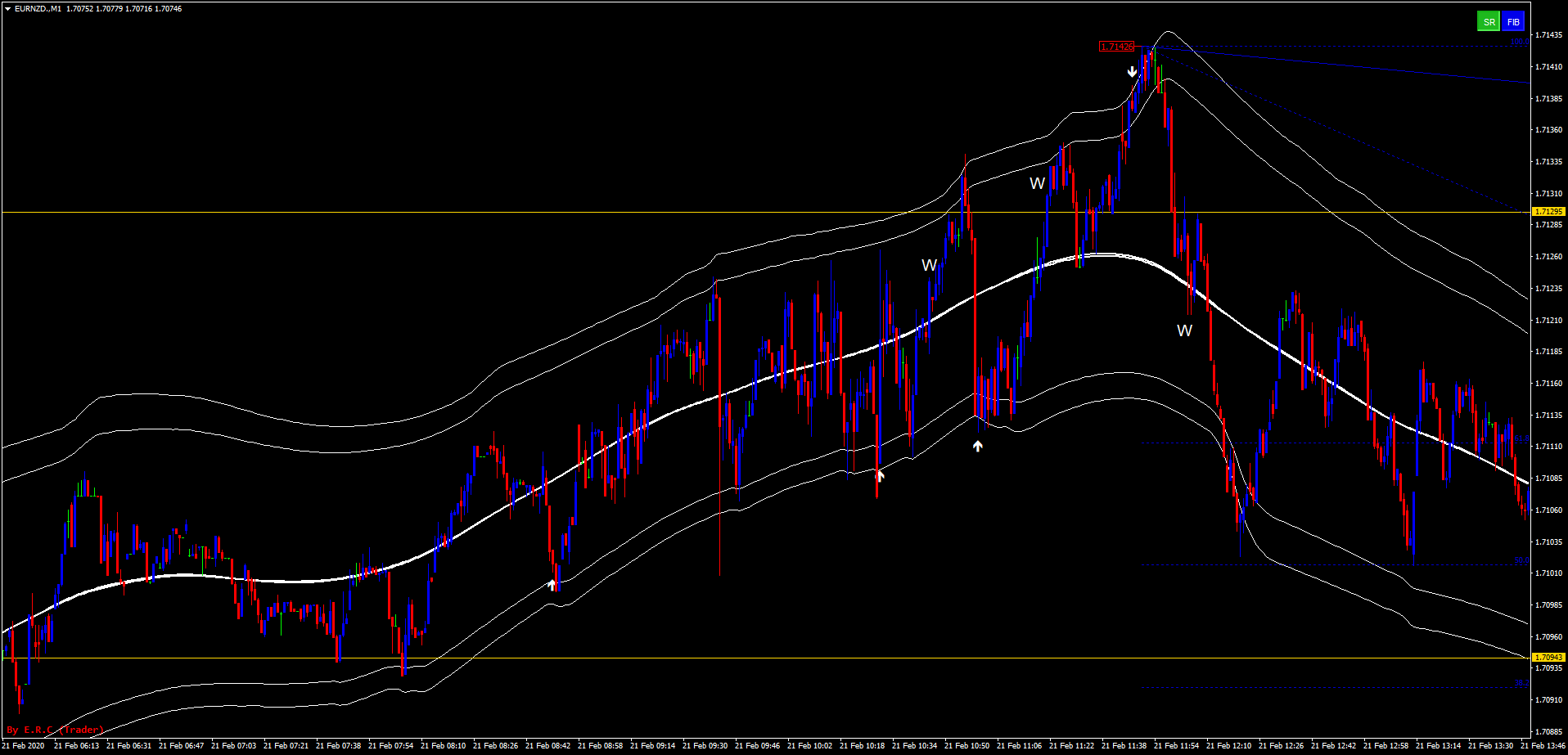Select the white down arrow sell signal
This screenshot has width=1568, height=755.
(1133, 72)
